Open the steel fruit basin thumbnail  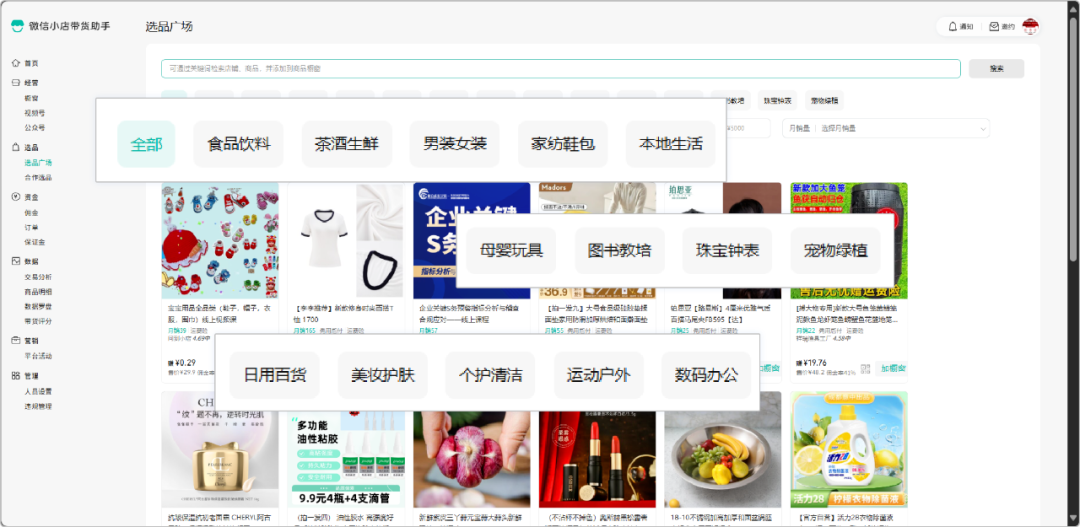click(723, 450)
